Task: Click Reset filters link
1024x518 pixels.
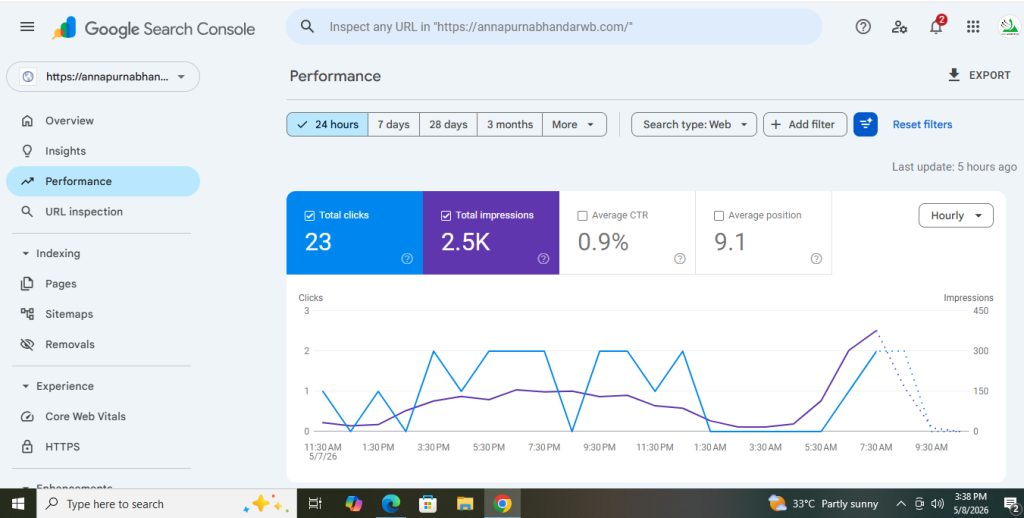Action: [x=922, y=124]
